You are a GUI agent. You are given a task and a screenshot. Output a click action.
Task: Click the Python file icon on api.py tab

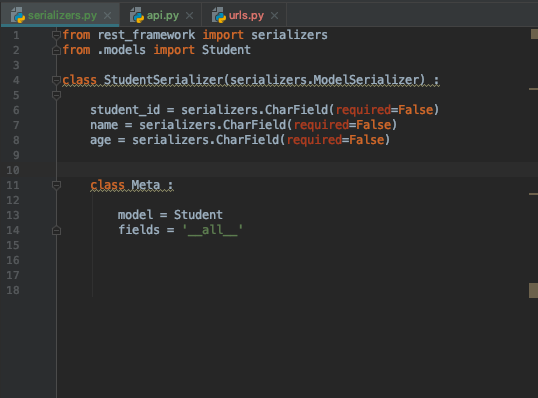point(137,15)
